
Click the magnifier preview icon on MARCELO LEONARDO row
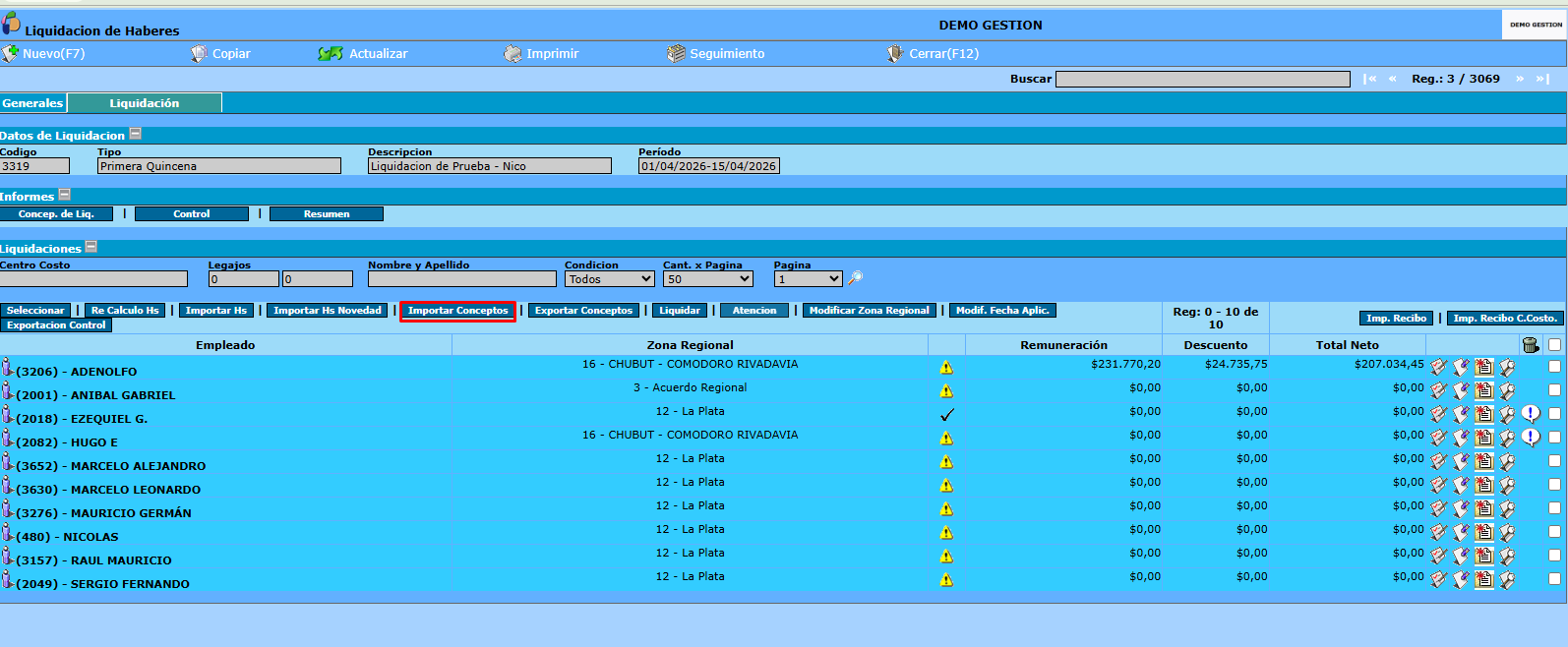[x=1507, y=485]
